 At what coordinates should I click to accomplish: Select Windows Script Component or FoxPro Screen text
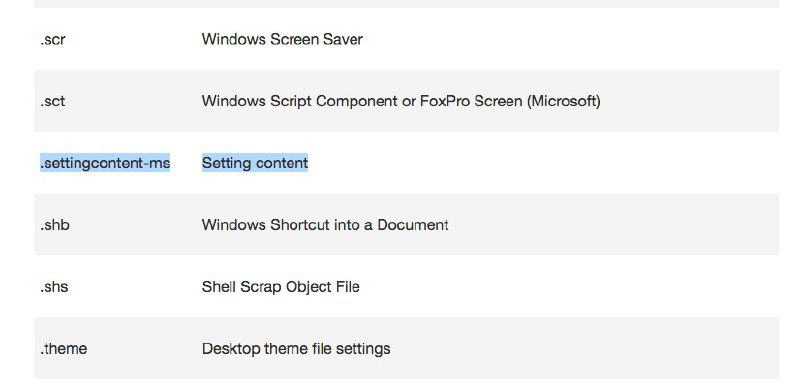401,101
